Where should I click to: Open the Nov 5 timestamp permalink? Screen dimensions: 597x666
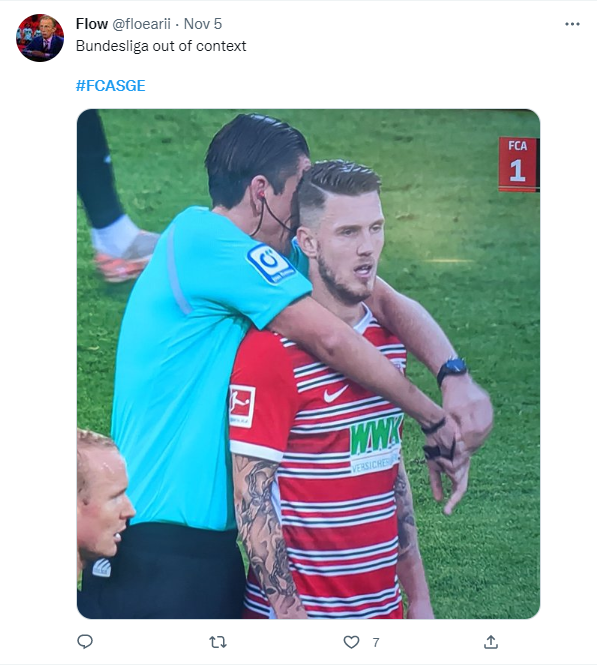click(x=203, y=24)
